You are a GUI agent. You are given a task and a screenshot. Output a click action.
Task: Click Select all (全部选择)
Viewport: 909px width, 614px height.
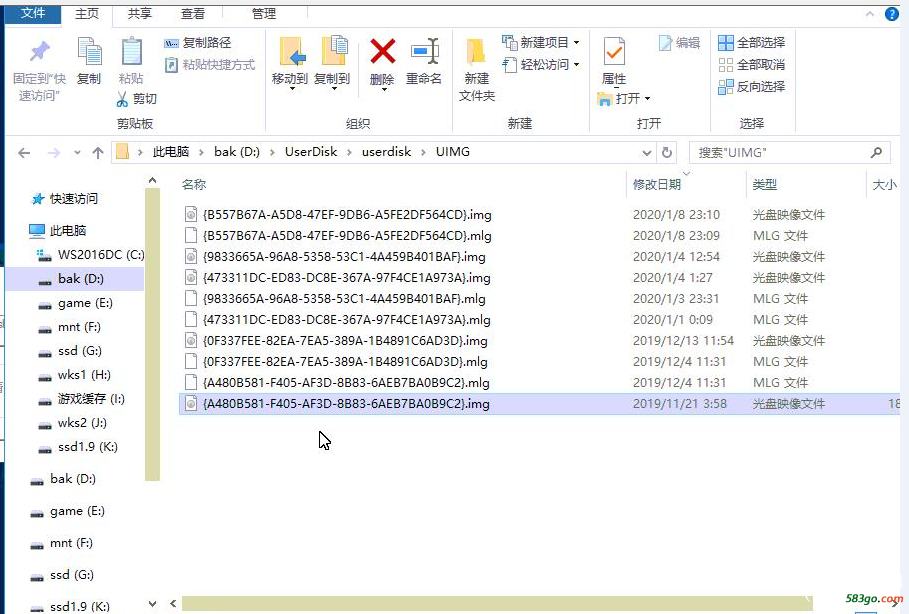(x=751, y=42)
